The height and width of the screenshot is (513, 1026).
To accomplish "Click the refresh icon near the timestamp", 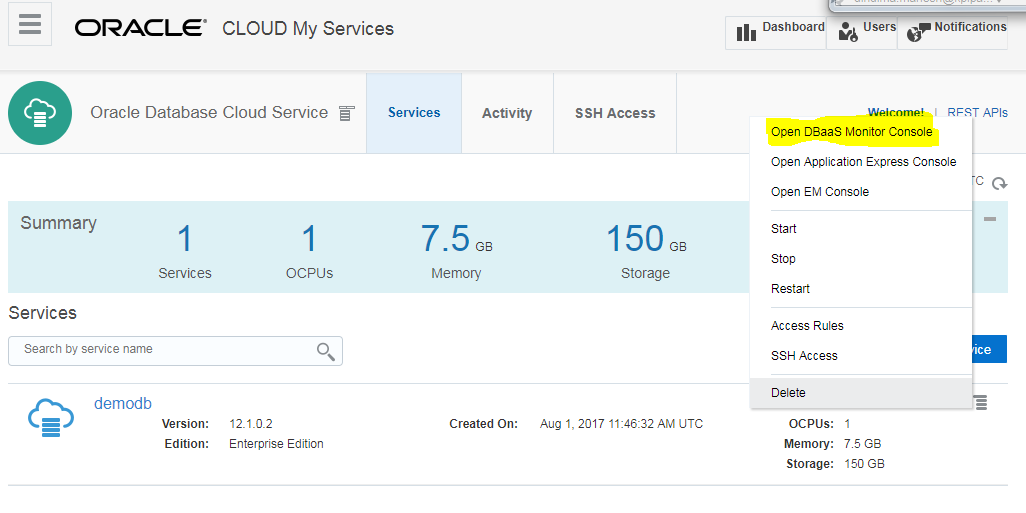I will (x=998, y=184).
